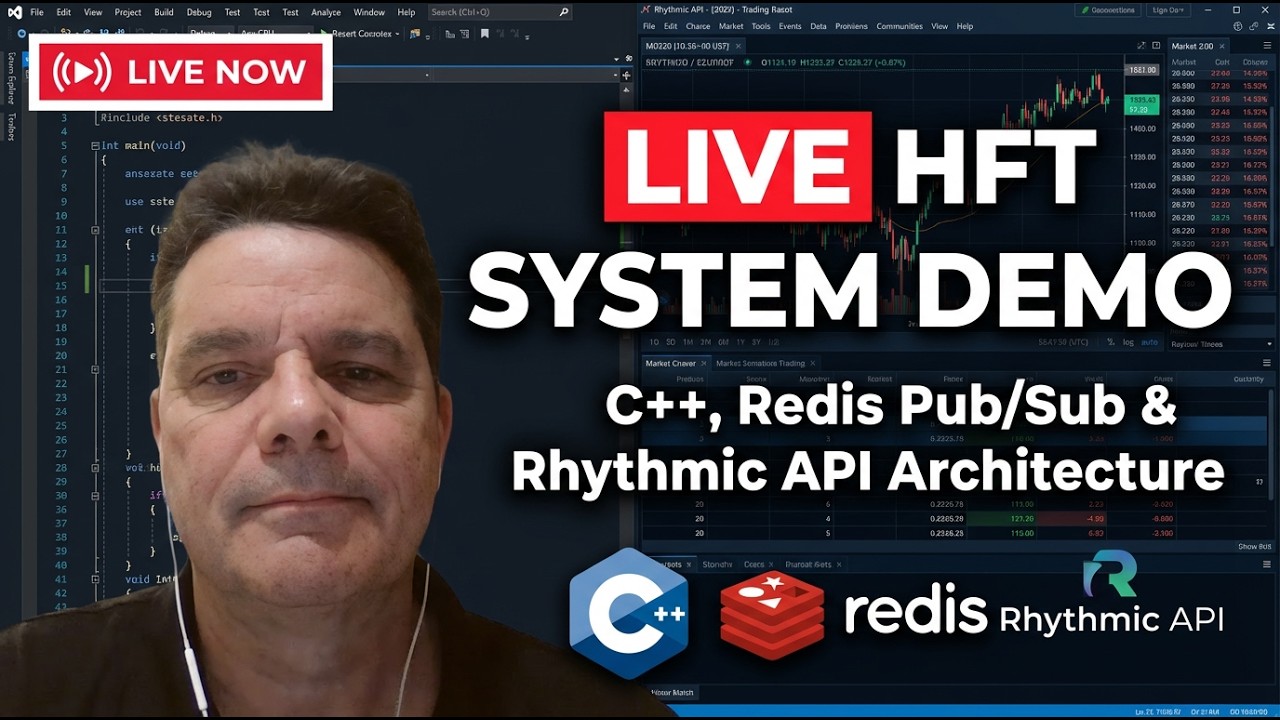
Task: Open the Debug menu in the IDE
Action: point(199,12)
